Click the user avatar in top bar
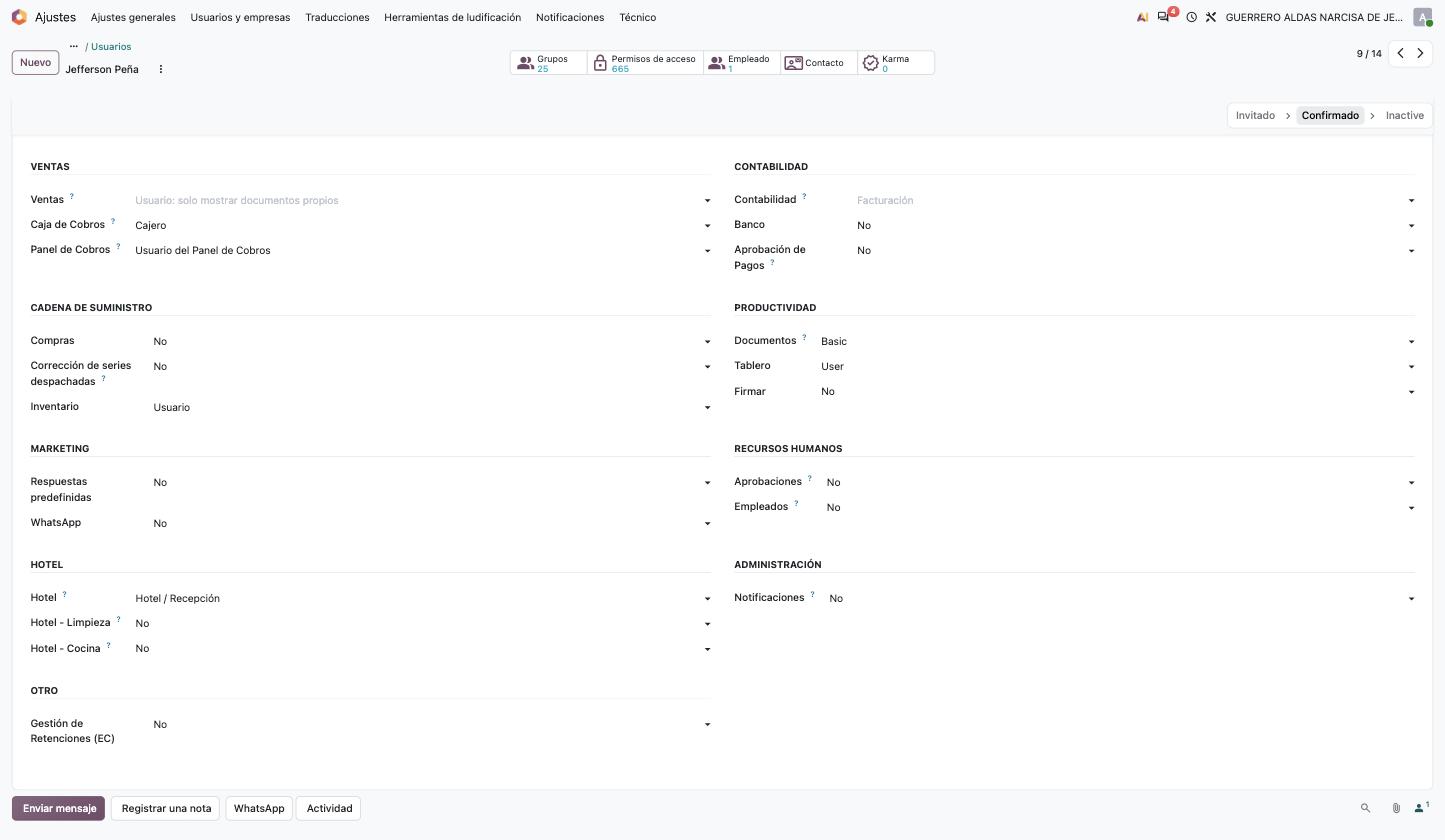Screen dimensions: 1445x840 (1423, 17)
